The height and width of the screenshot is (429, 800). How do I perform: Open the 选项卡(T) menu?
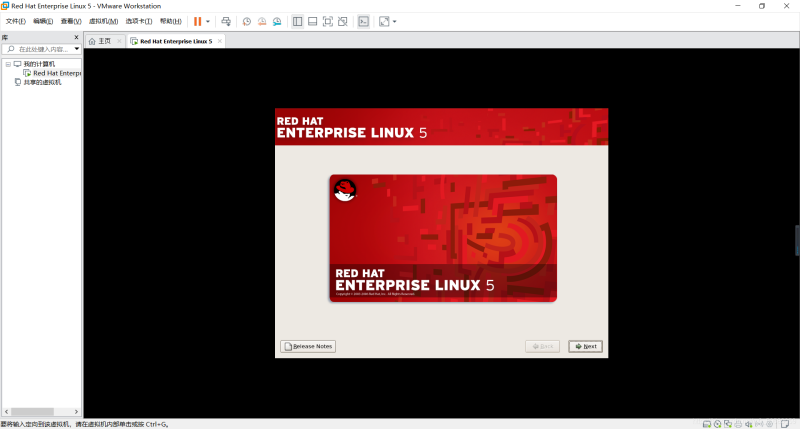click(x=139, y=21)
